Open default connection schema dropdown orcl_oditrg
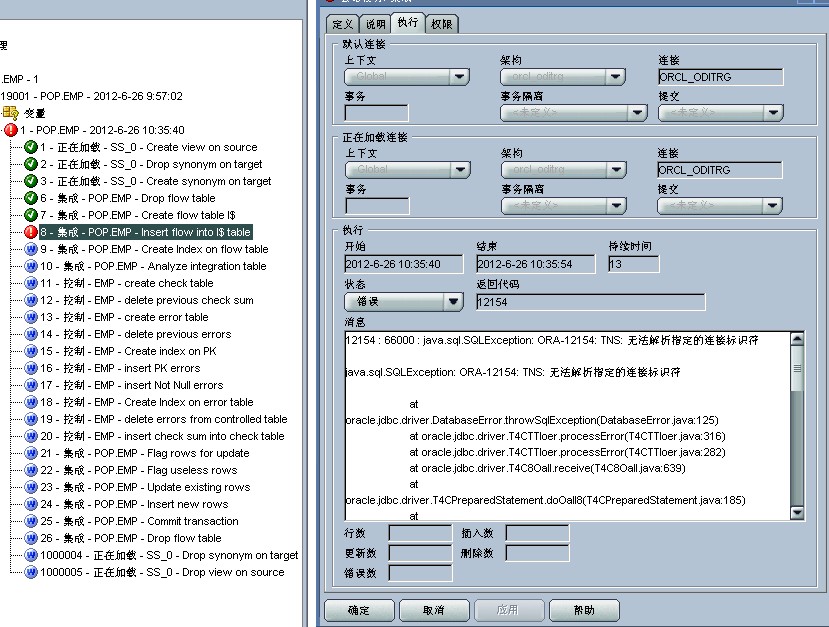The image size is (829, 627). coord(563,77)
